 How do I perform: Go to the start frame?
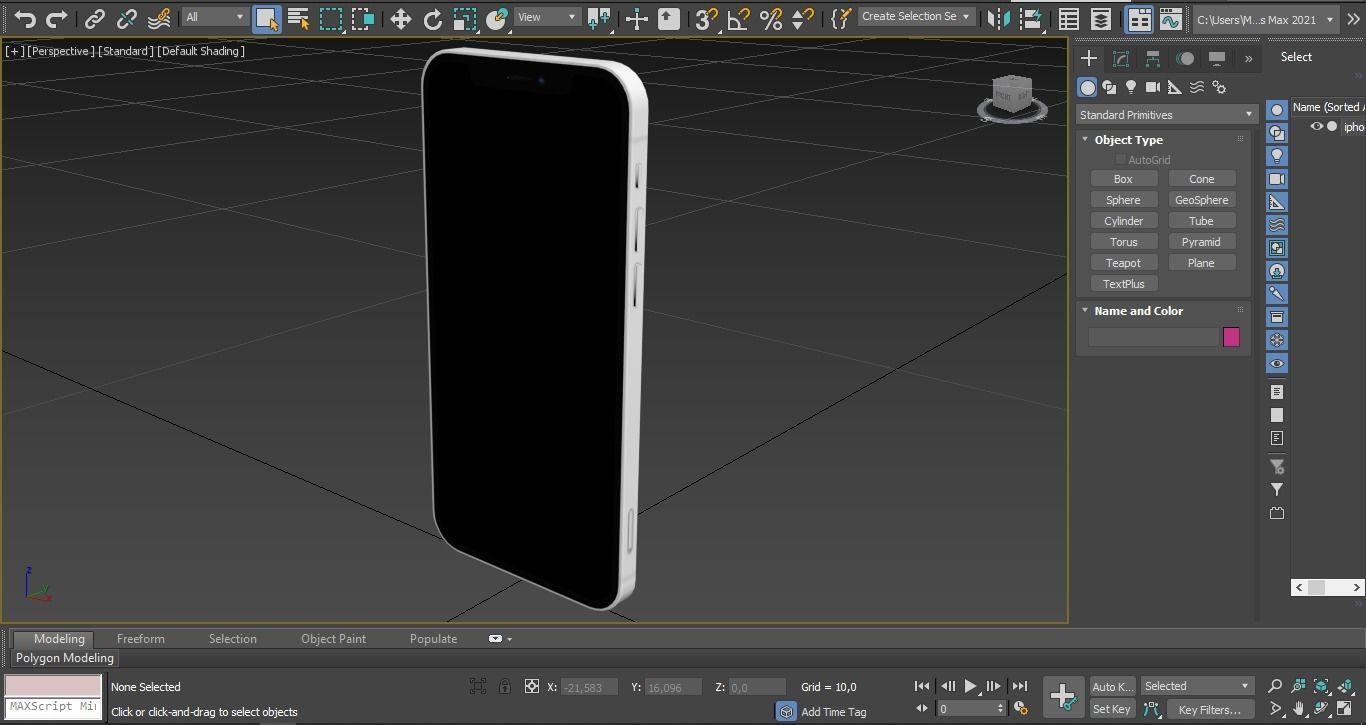coord(922,686)
